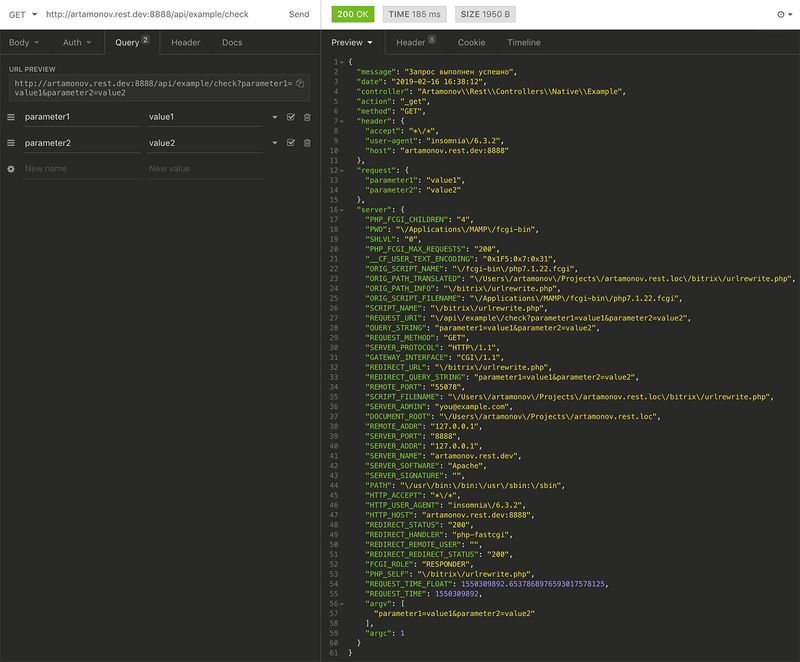
Task: Open the Auth type dropdown tab
Action: [76, 43]
